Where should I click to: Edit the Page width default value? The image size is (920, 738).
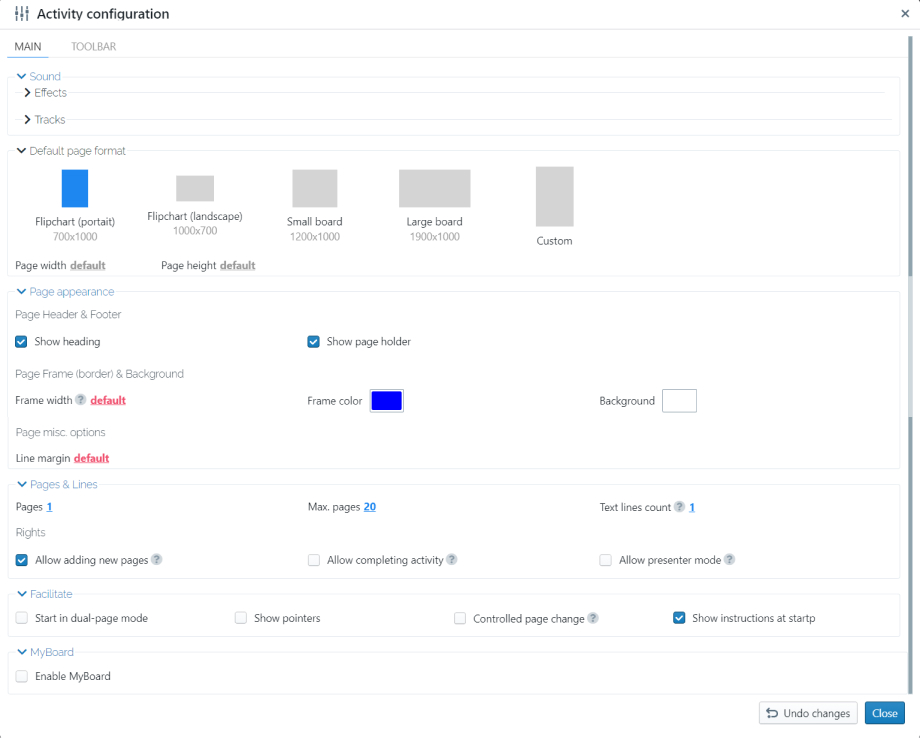click(88, 265)
